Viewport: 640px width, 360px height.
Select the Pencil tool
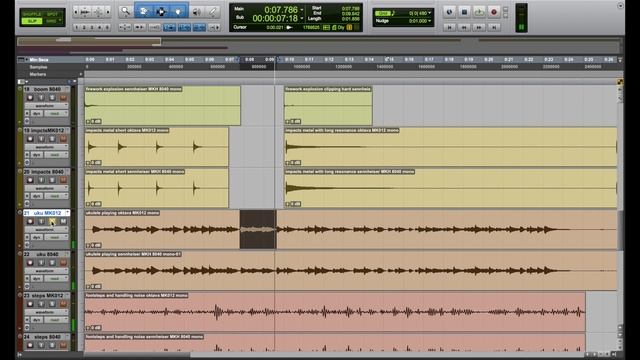213,12
